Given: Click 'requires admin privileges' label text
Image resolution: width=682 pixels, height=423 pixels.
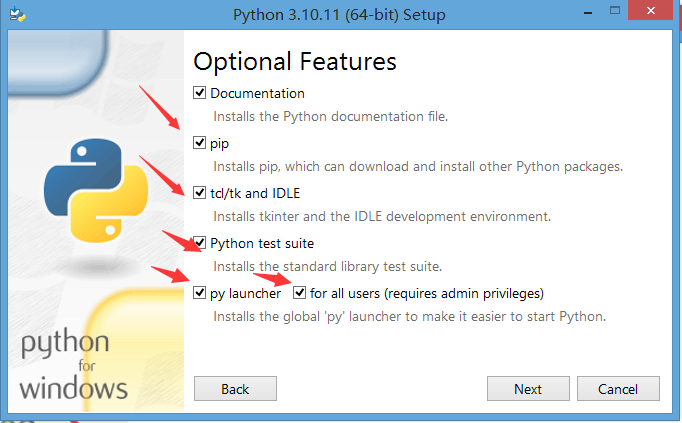Looking at the screenshot, I should (x=464, y=294).
